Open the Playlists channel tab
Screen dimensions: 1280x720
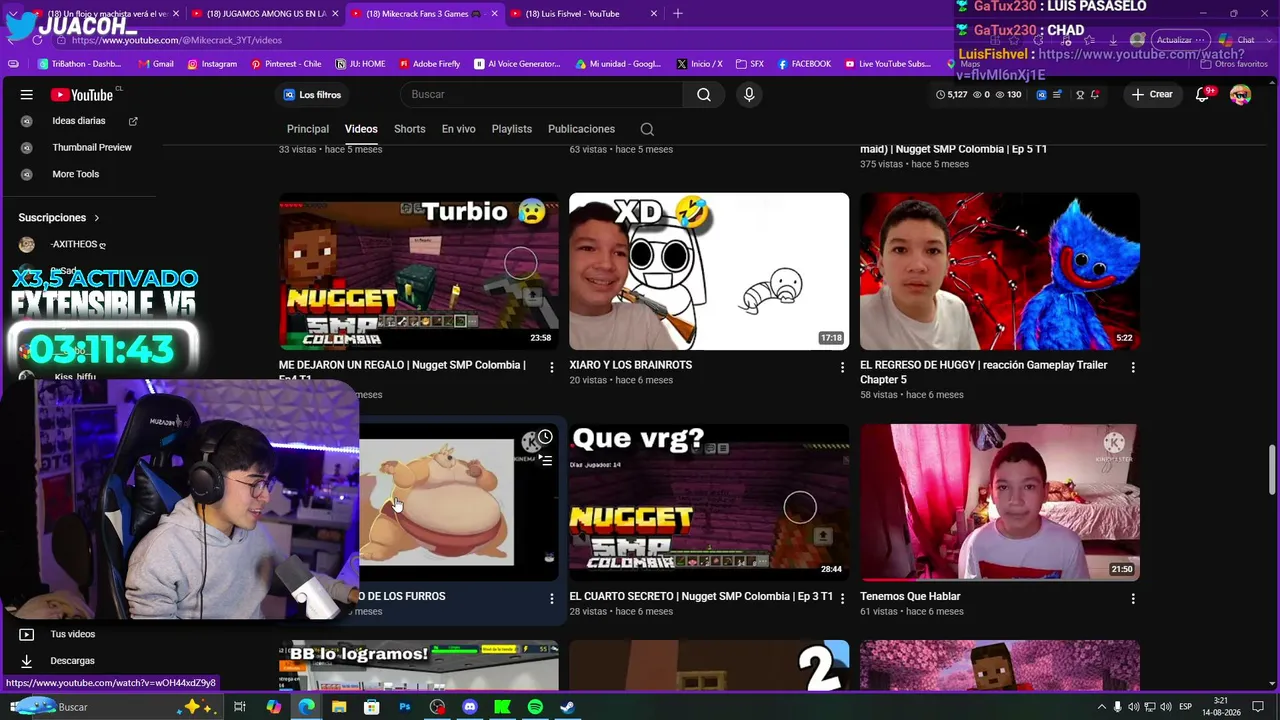point(512,129)
